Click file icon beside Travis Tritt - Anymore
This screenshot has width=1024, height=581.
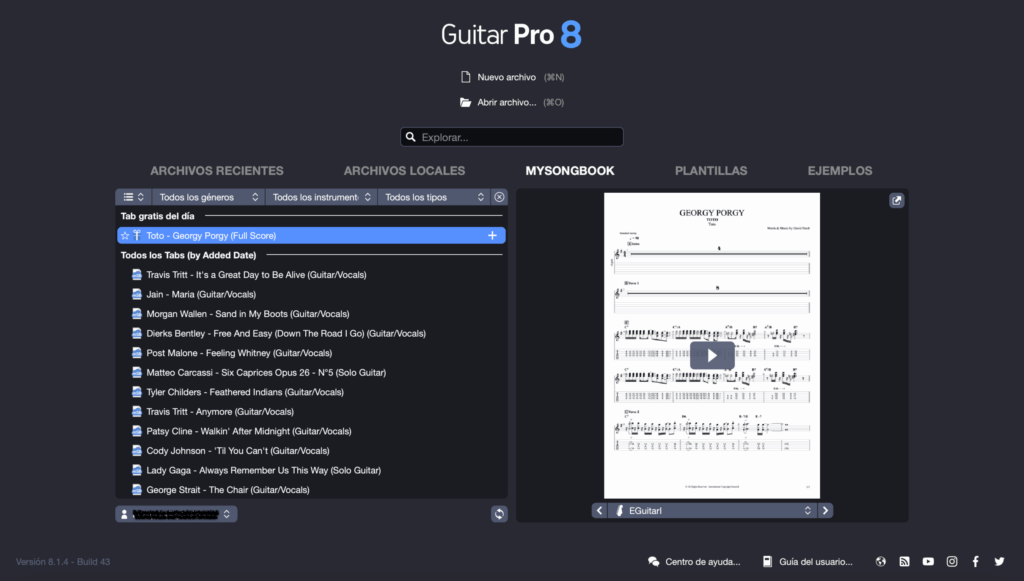(x=136, y=412)
